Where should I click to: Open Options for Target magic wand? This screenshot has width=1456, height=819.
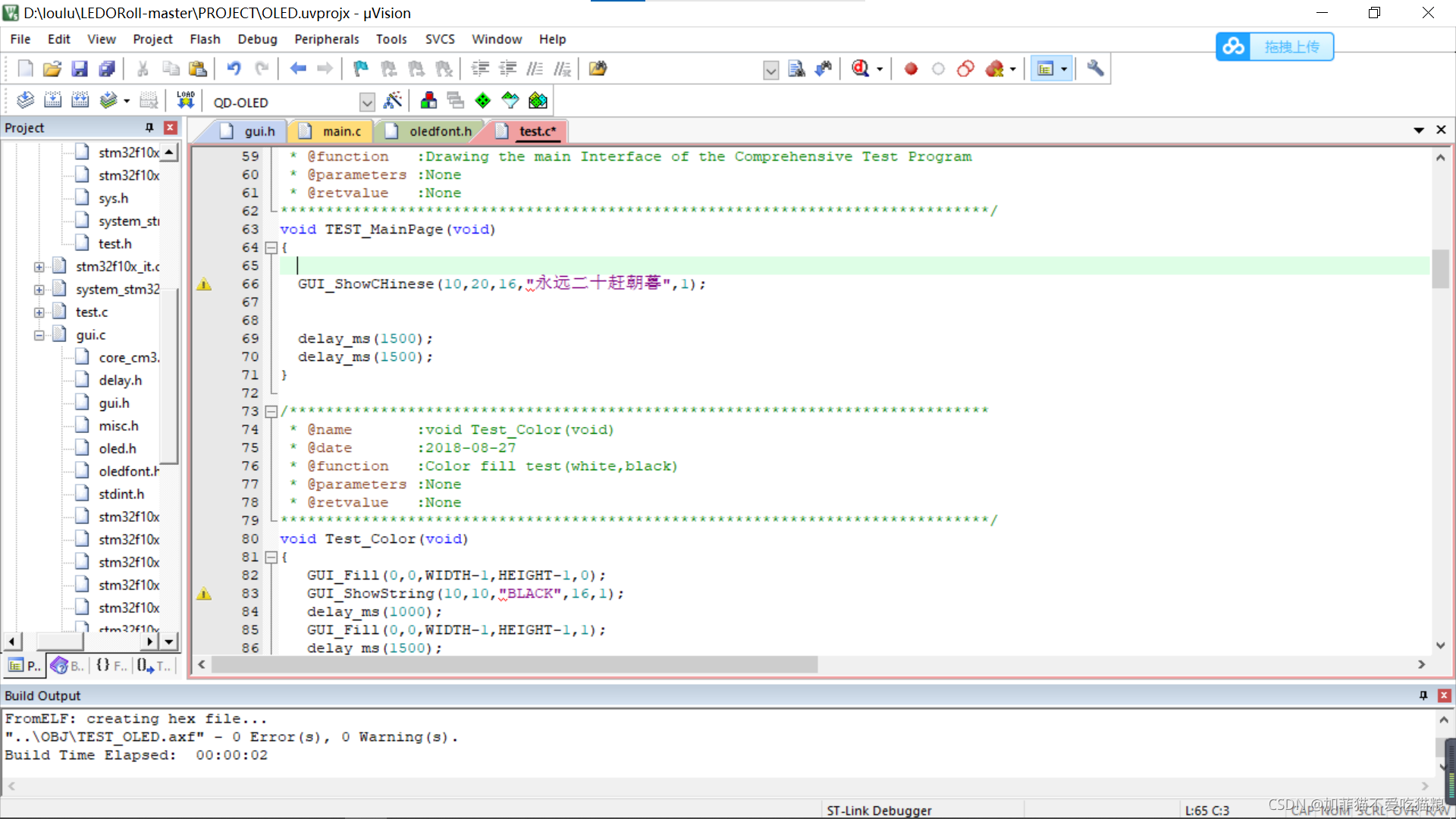pyautogui.click(x=393, y=101)
